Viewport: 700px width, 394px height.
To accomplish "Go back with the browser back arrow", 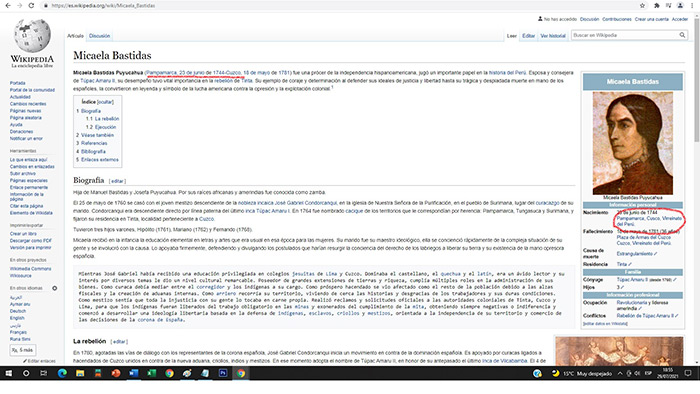I will pyautogui.click(x=8, y=5).
